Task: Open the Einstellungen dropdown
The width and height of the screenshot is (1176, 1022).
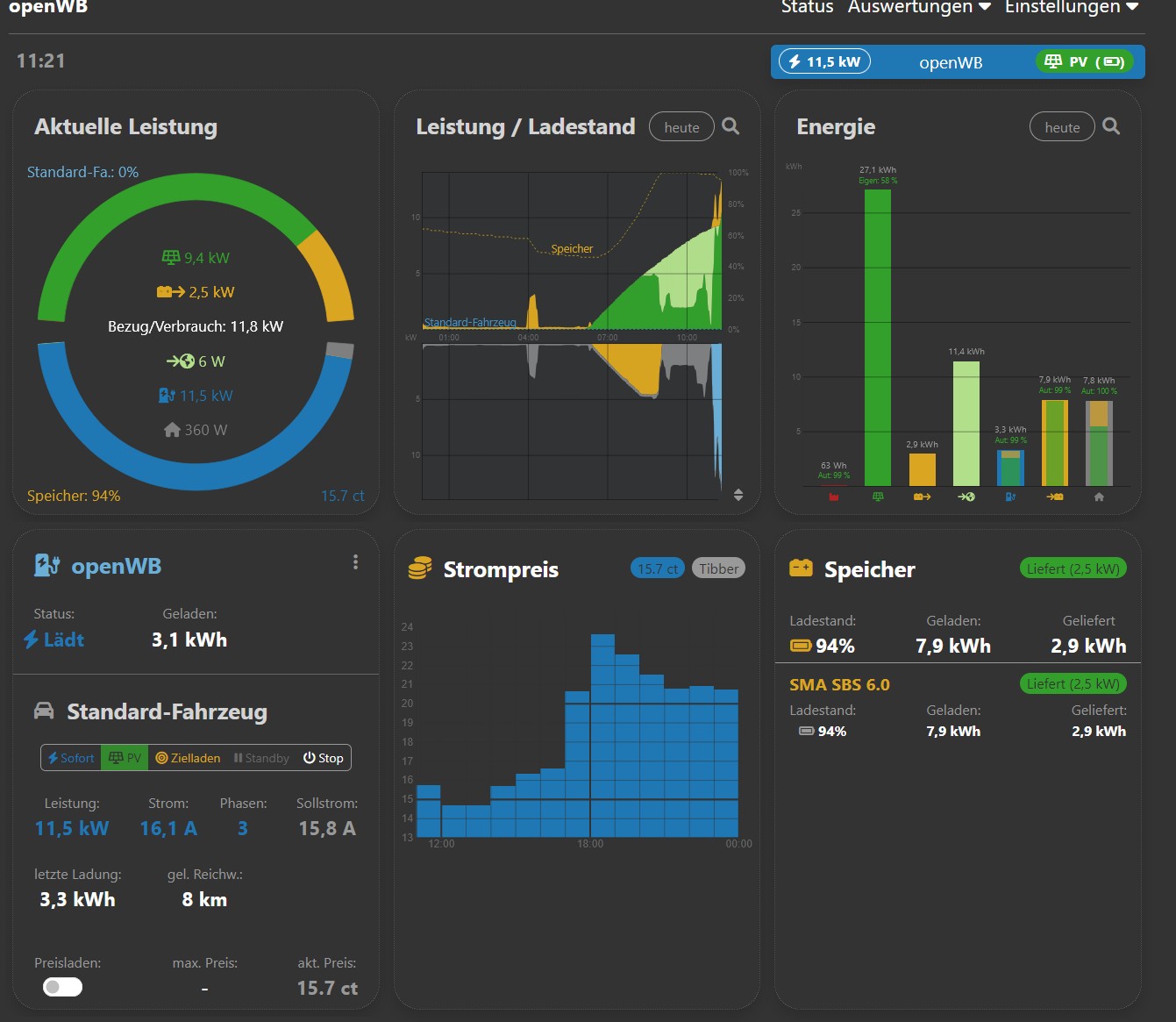Action: pyautogui.click(x=1071, y=7)
